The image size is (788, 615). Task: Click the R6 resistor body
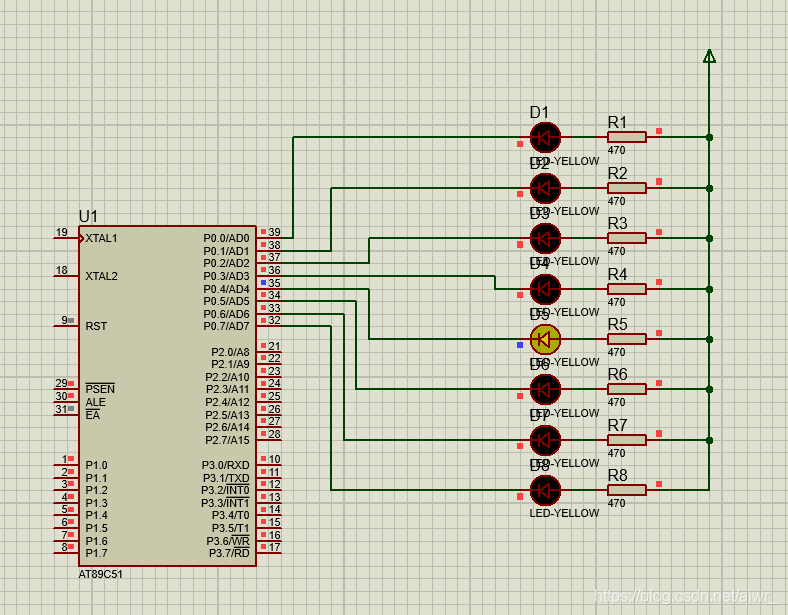click(x=627, y=389)
